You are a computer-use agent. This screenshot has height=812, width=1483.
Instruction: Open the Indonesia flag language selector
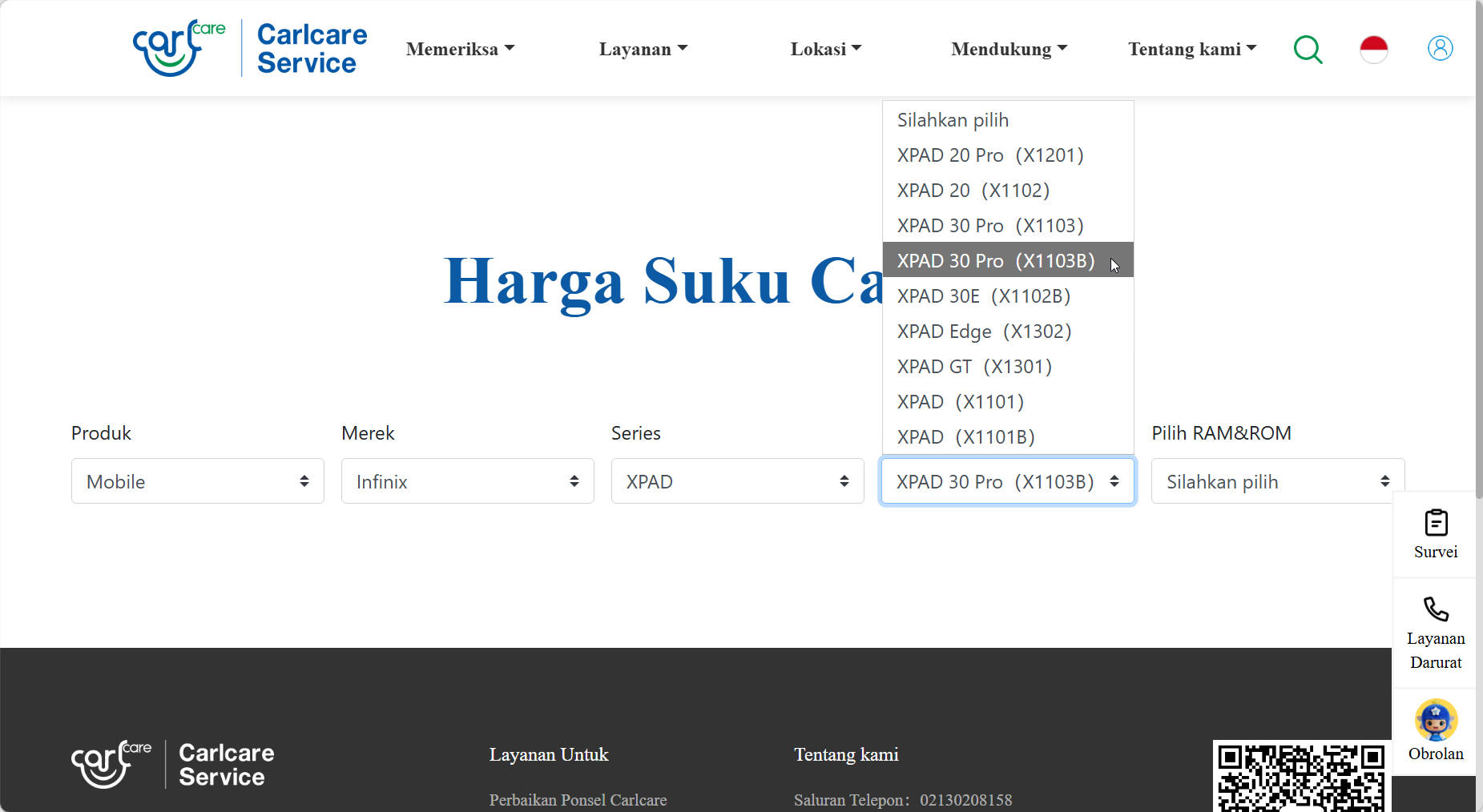[x=1373, y=50]
